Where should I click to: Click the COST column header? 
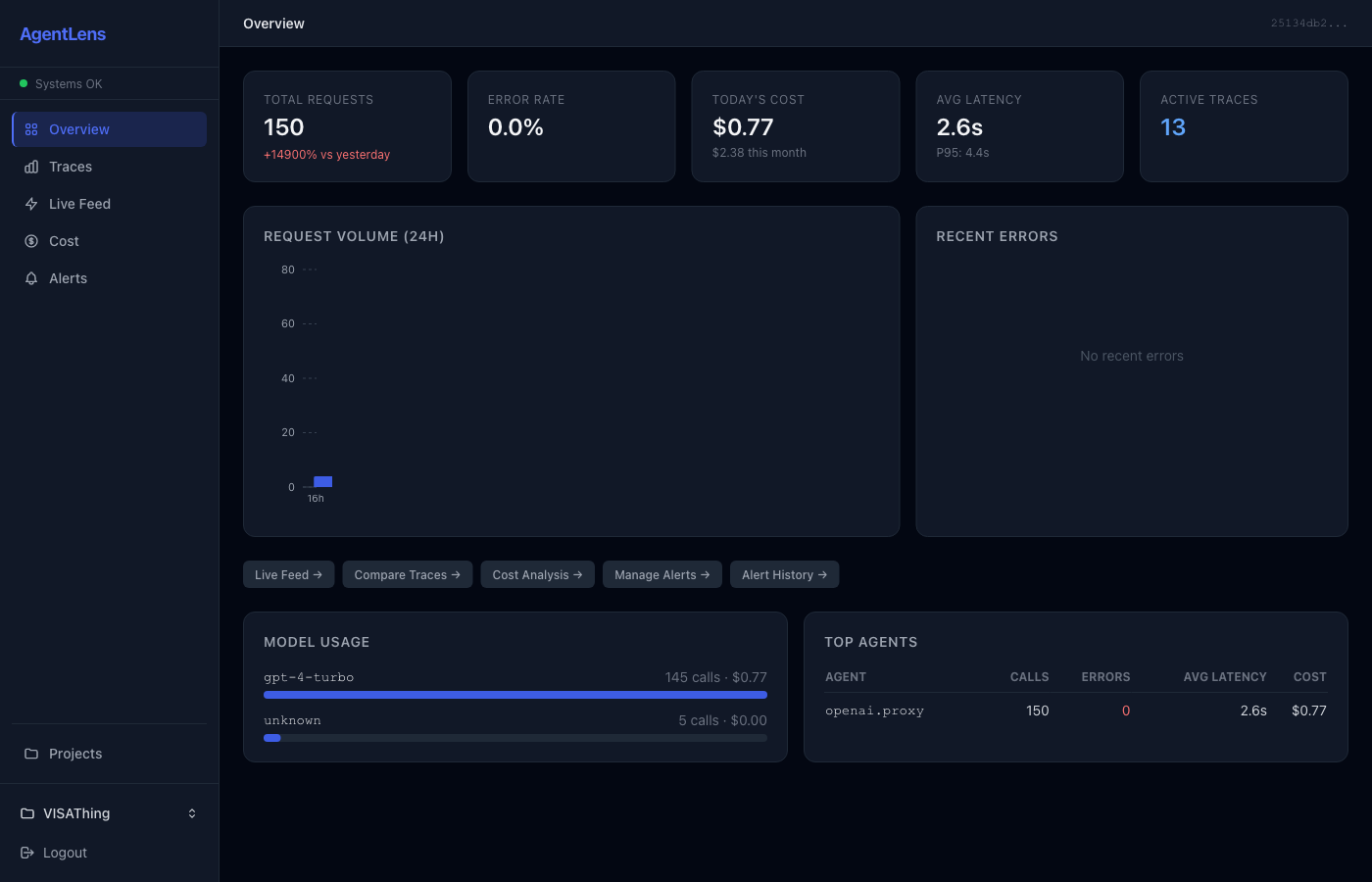pos(1310,677)
